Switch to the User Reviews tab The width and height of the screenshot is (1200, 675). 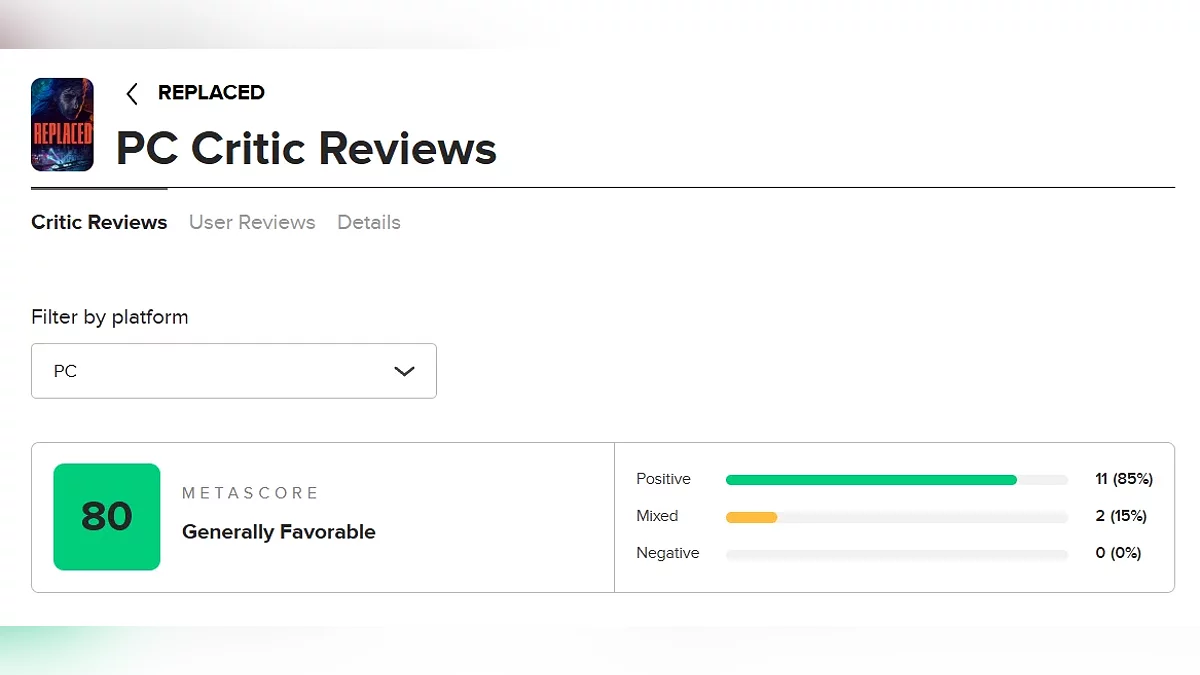pyautogui.click(x=251, y=222)
